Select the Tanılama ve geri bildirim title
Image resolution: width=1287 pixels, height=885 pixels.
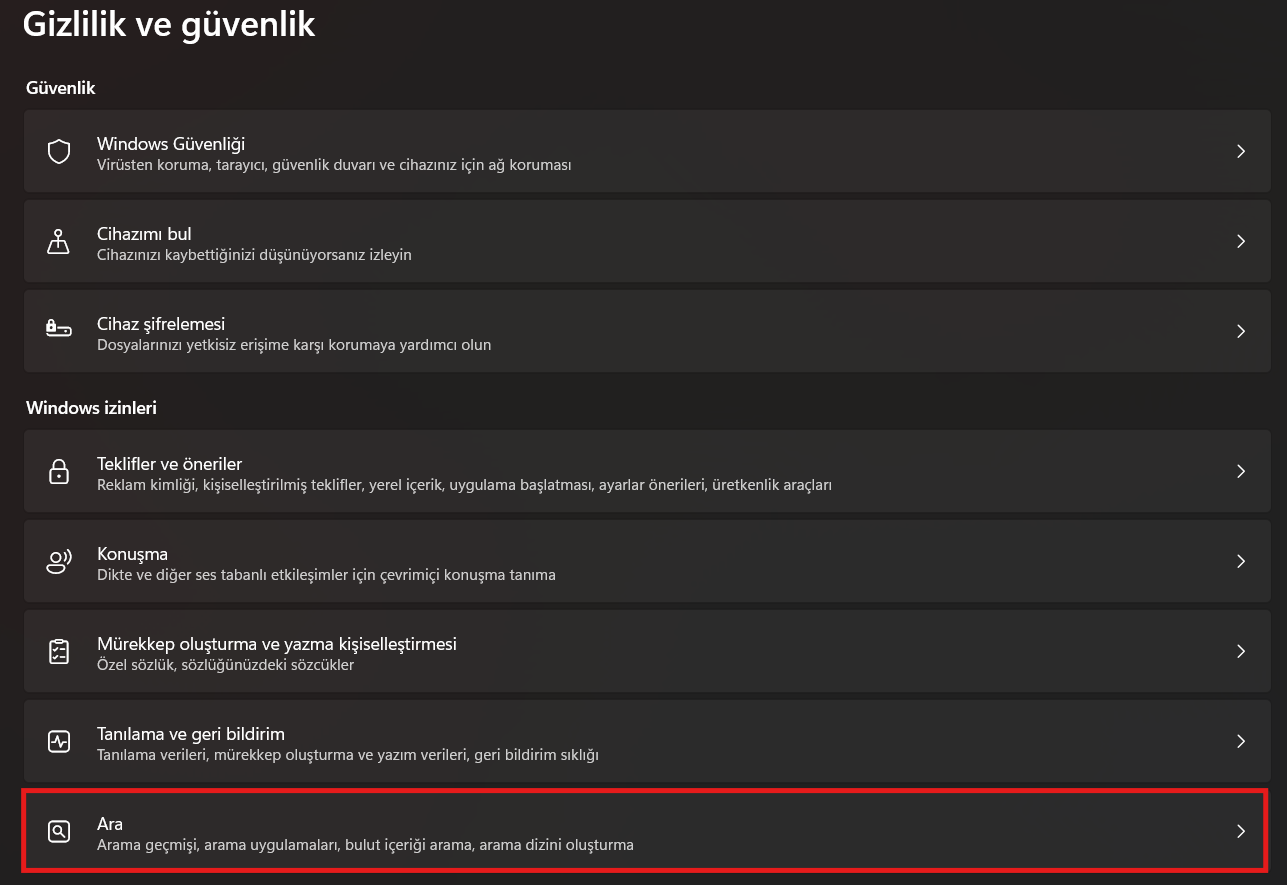[191, 734]
